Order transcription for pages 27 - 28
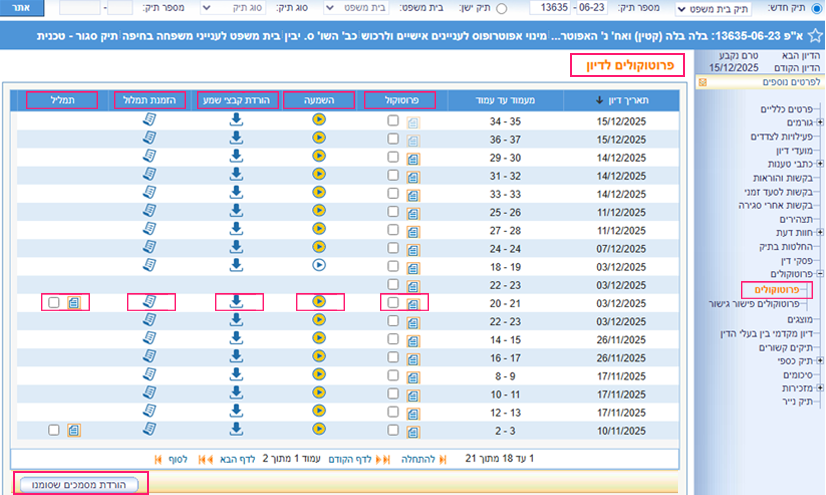Screen dimensions: 826x495 point(150,229)
